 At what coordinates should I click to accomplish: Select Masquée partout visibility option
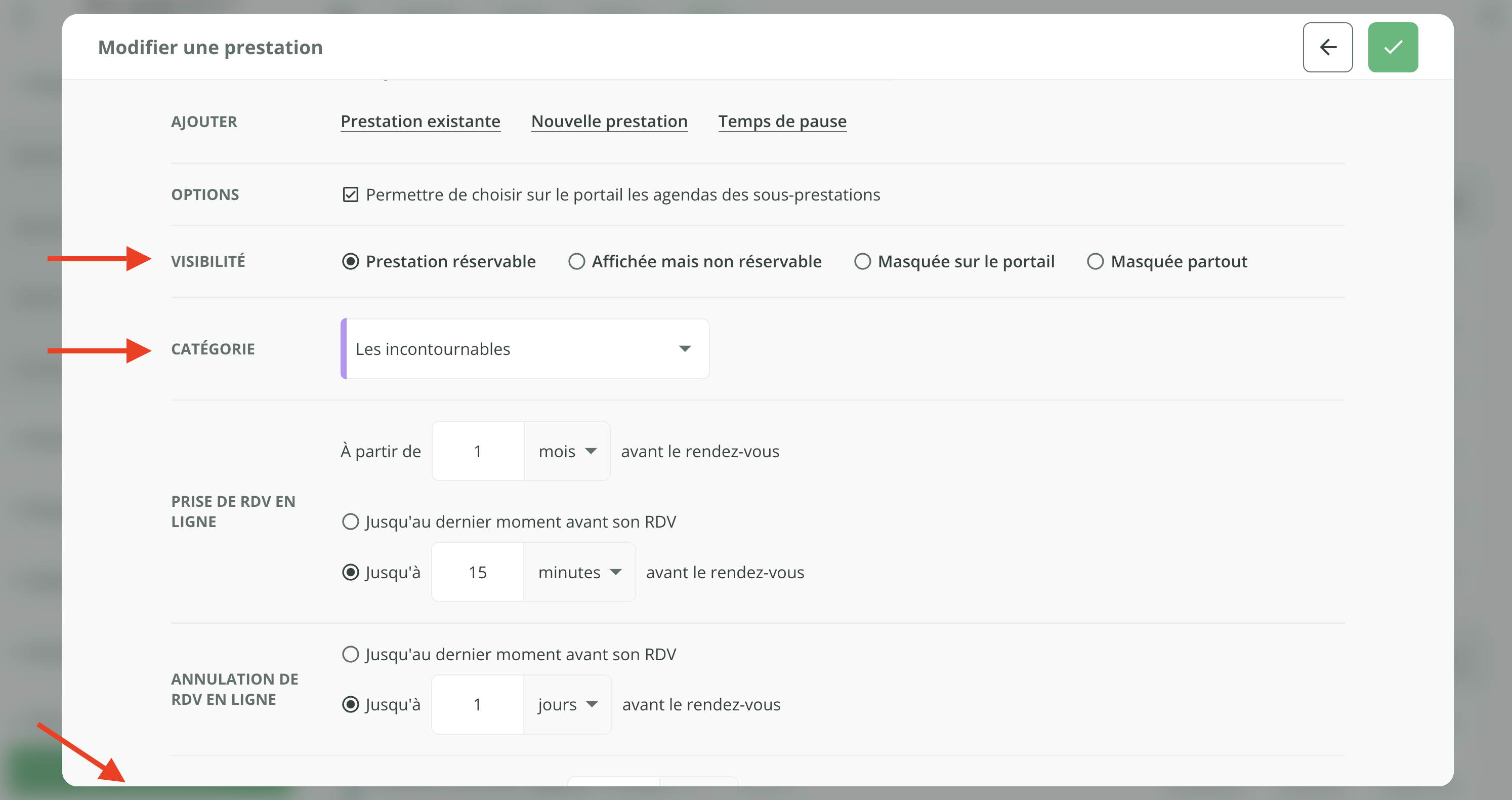[x=1095, y=261]
